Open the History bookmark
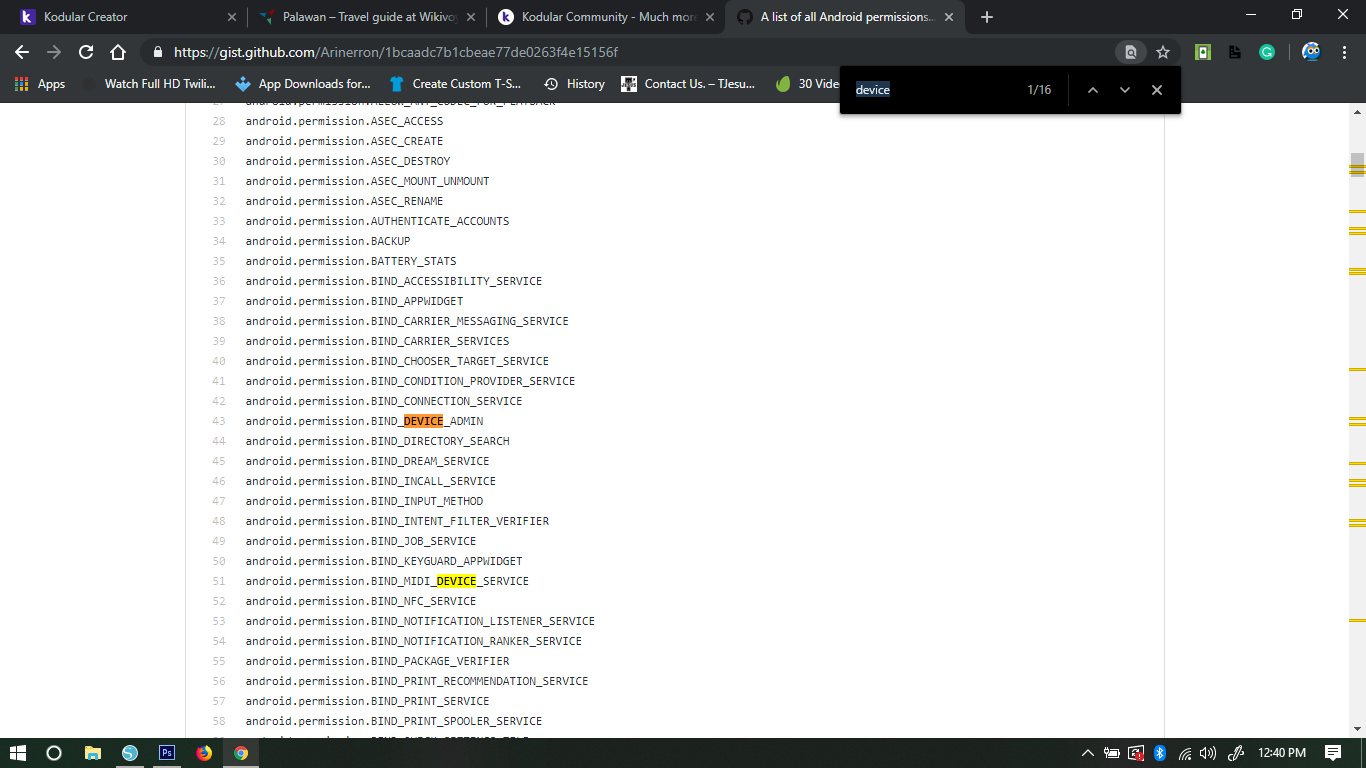1366x768 pixels. click(x=574, y=84)
